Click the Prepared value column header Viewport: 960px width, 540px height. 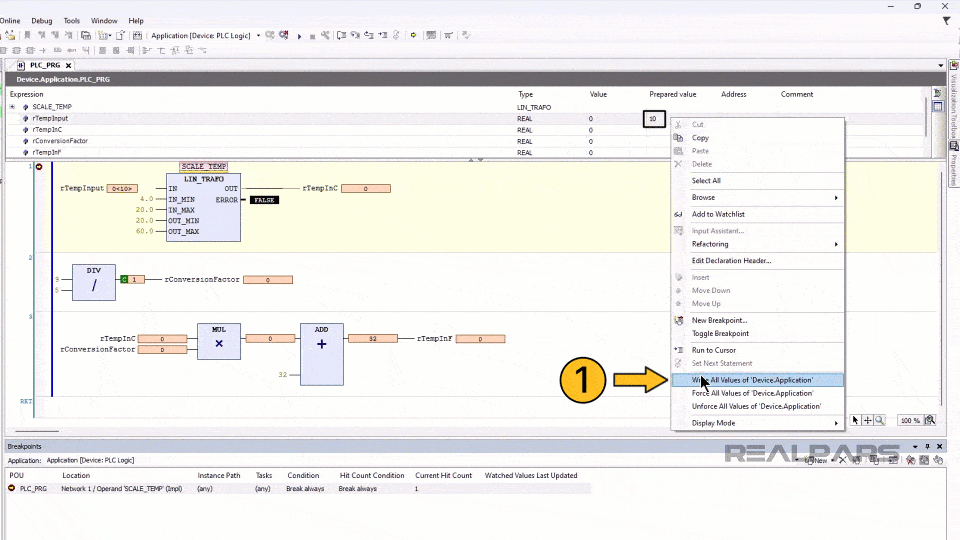point(672,94)
